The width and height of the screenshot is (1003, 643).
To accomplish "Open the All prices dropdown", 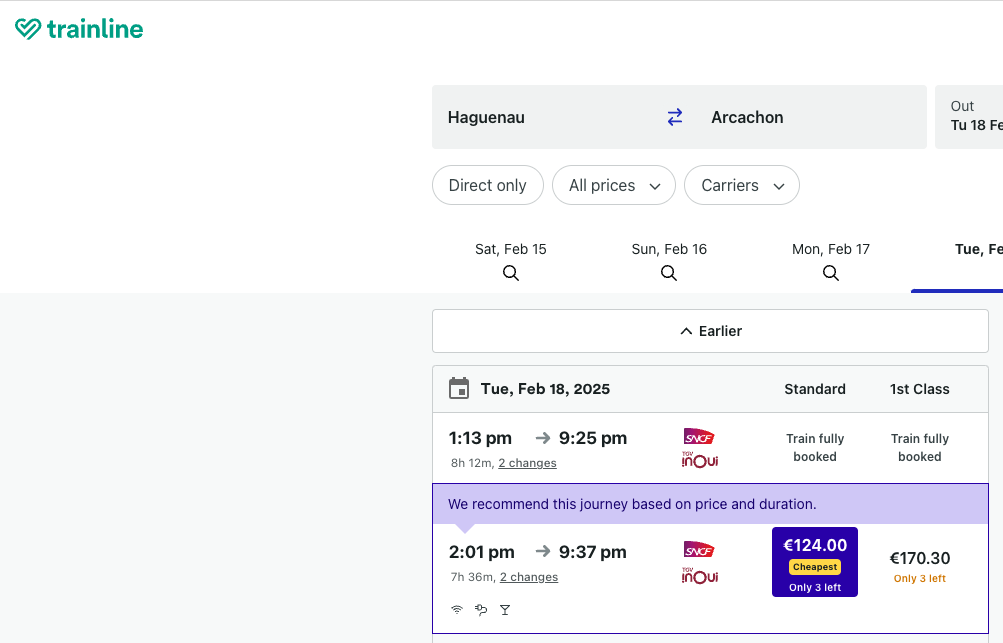I will click(x=614, y=185).
